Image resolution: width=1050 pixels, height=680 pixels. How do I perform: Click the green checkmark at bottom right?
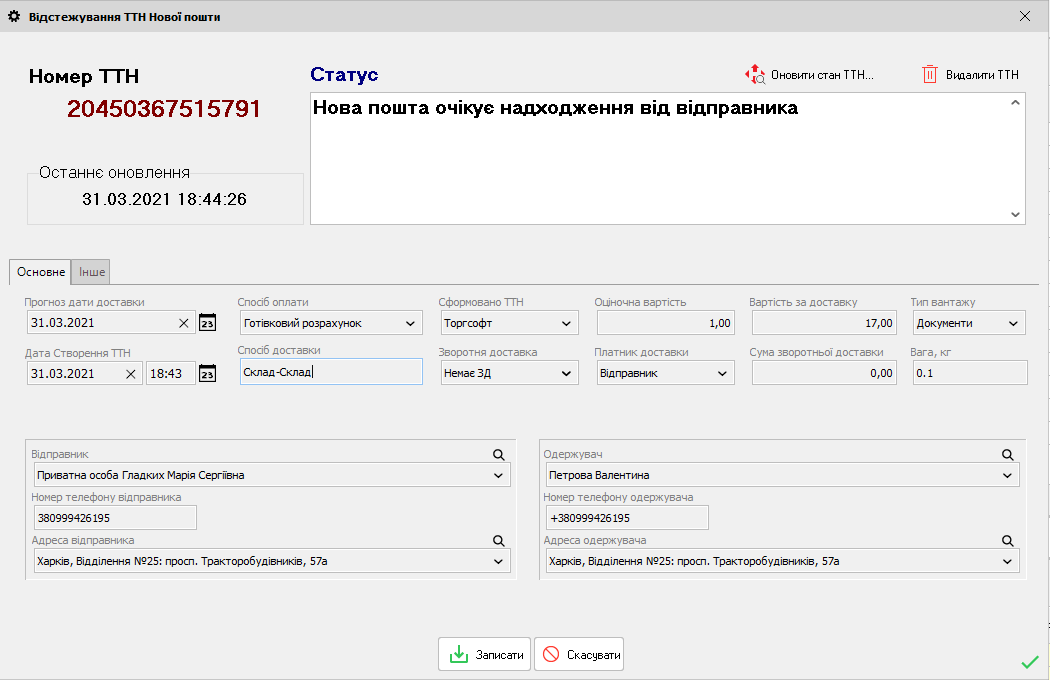pyautogui.click(x=1031, y=661)
